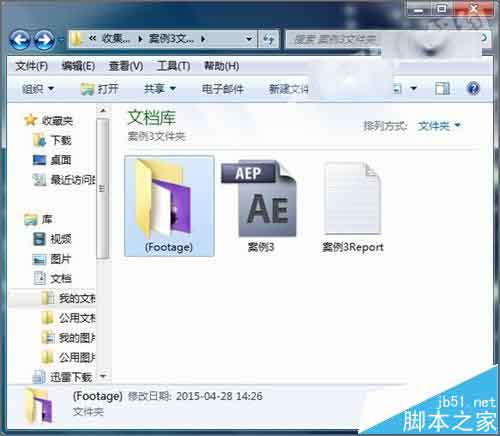Select the 案例3 AEP project file icon
Viewport: 500px width, 436px height.
(259, 199)
